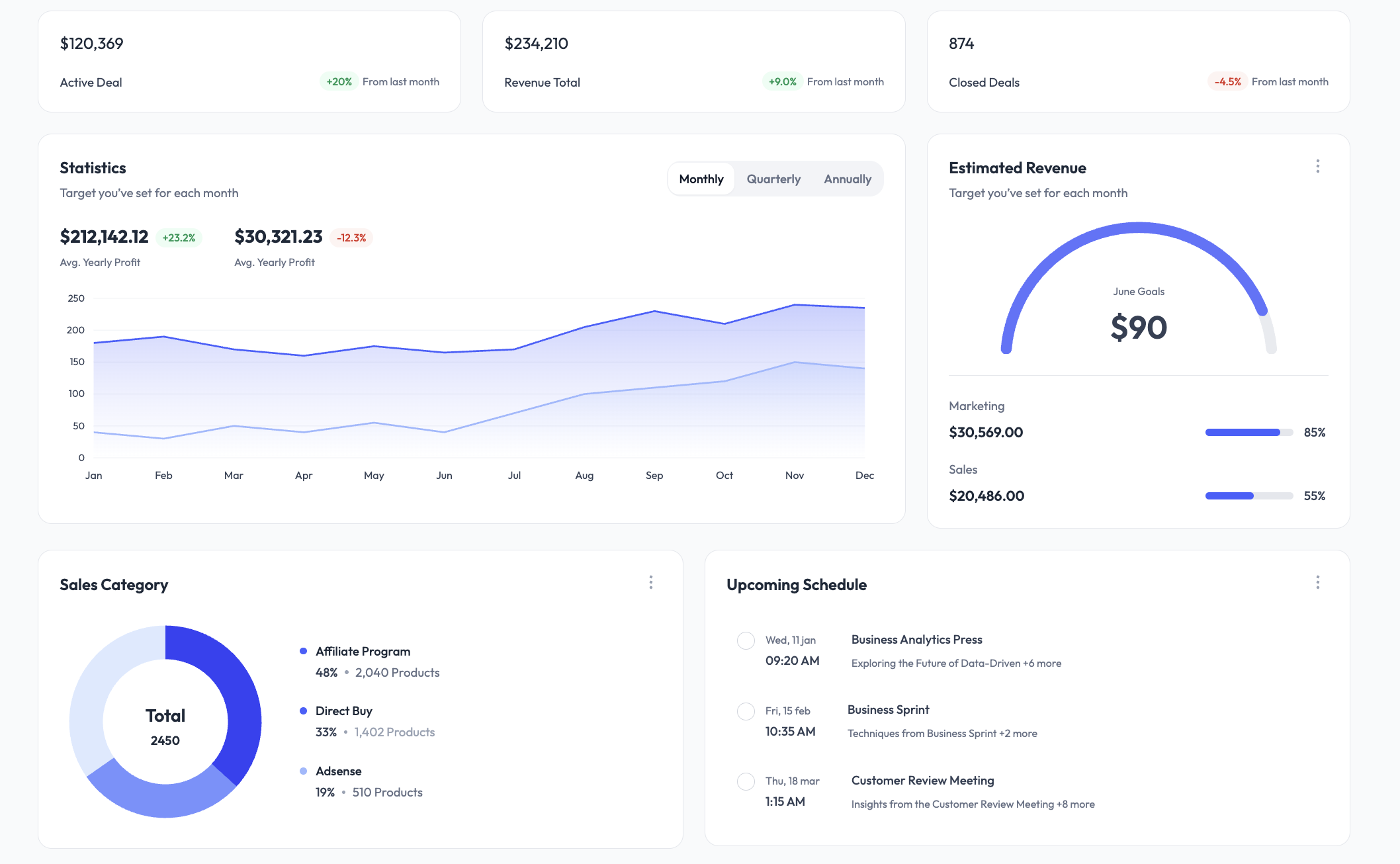Mark Business Analytics Press event complete
The height and width of the screenshot is (864, 1400).
[746, 640]
